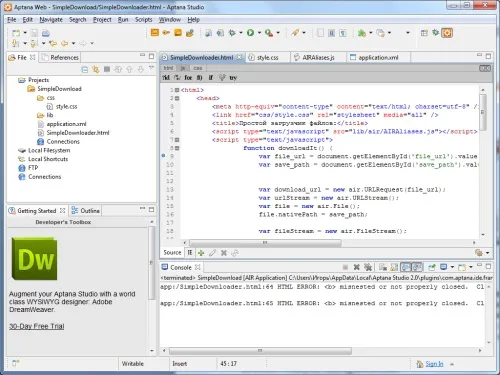
Task: Open the Scripts menu
Action: (x=143, y=20)
